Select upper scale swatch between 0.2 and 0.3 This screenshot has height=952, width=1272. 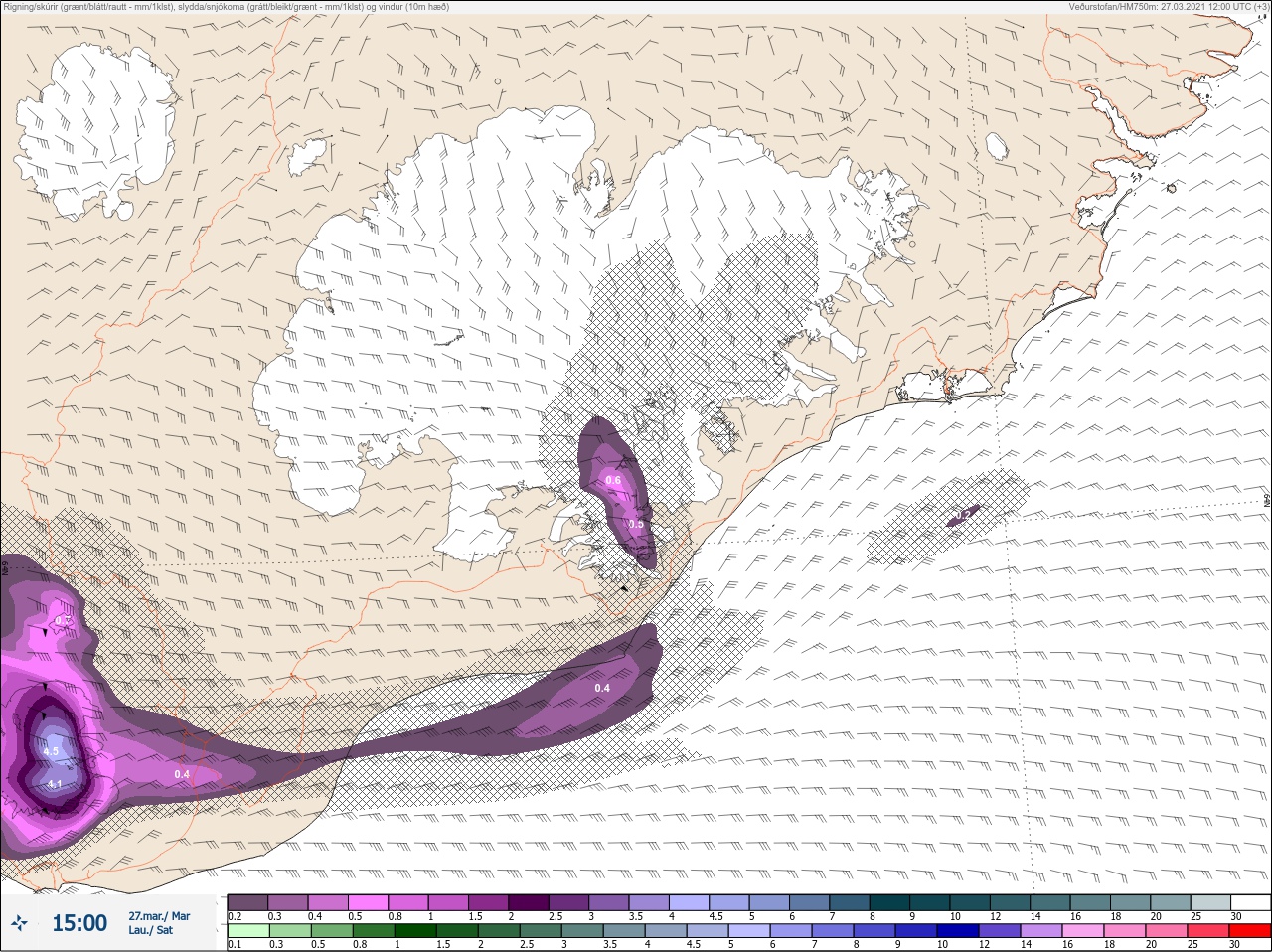(247, 902)
